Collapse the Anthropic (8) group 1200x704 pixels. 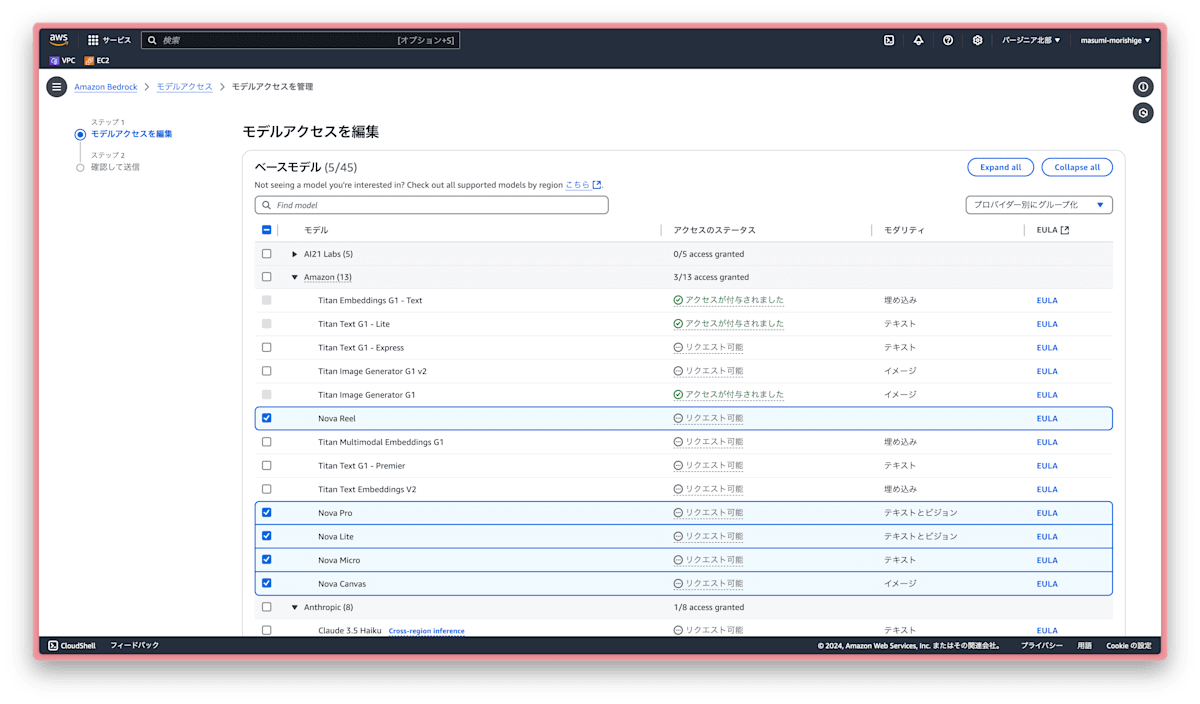pos(294,607)
